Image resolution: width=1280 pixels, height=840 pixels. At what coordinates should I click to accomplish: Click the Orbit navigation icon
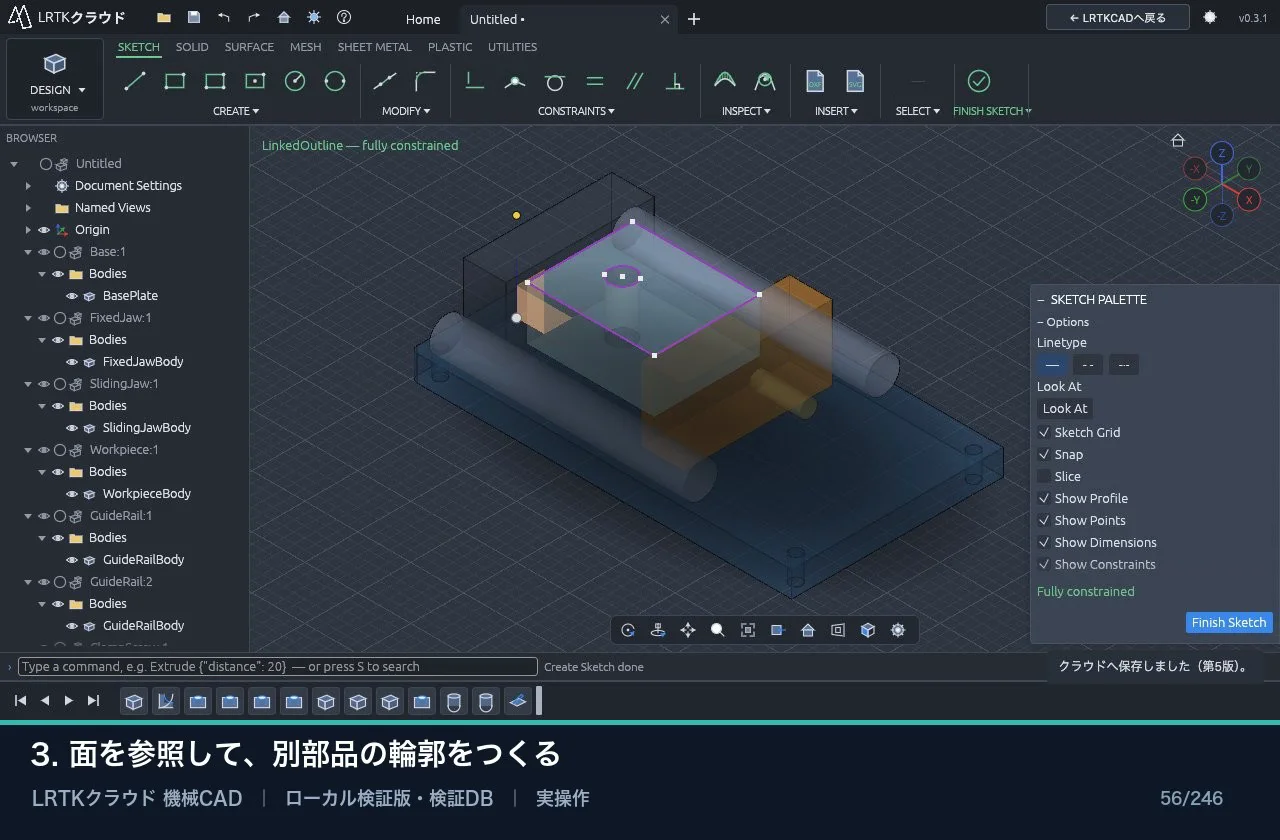(x=628, y=630)
